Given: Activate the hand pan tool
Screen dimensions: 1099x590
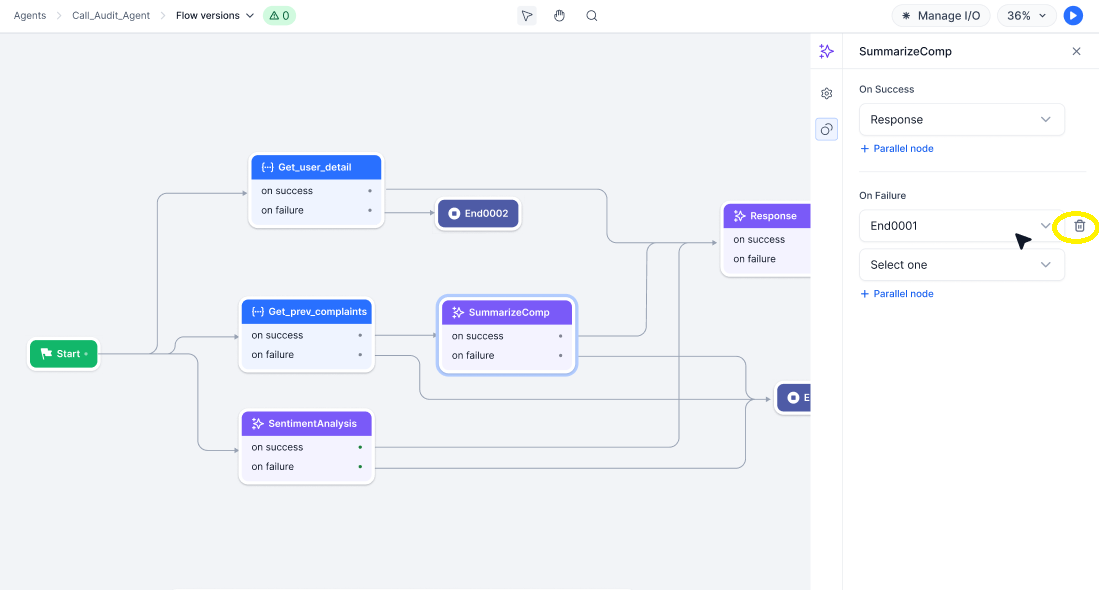Looking at the screenshot, I should click(x=560, y=16).
